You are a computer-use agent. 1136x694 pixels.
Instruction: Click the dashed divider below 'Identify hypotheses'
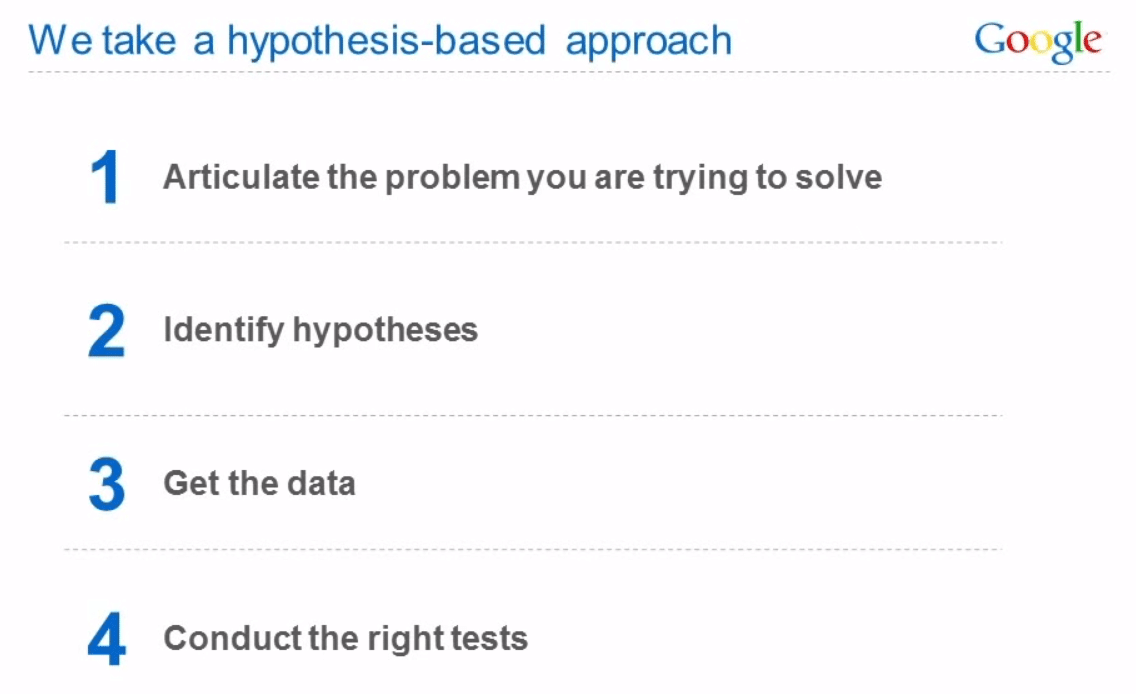click(x=533, y=416)
